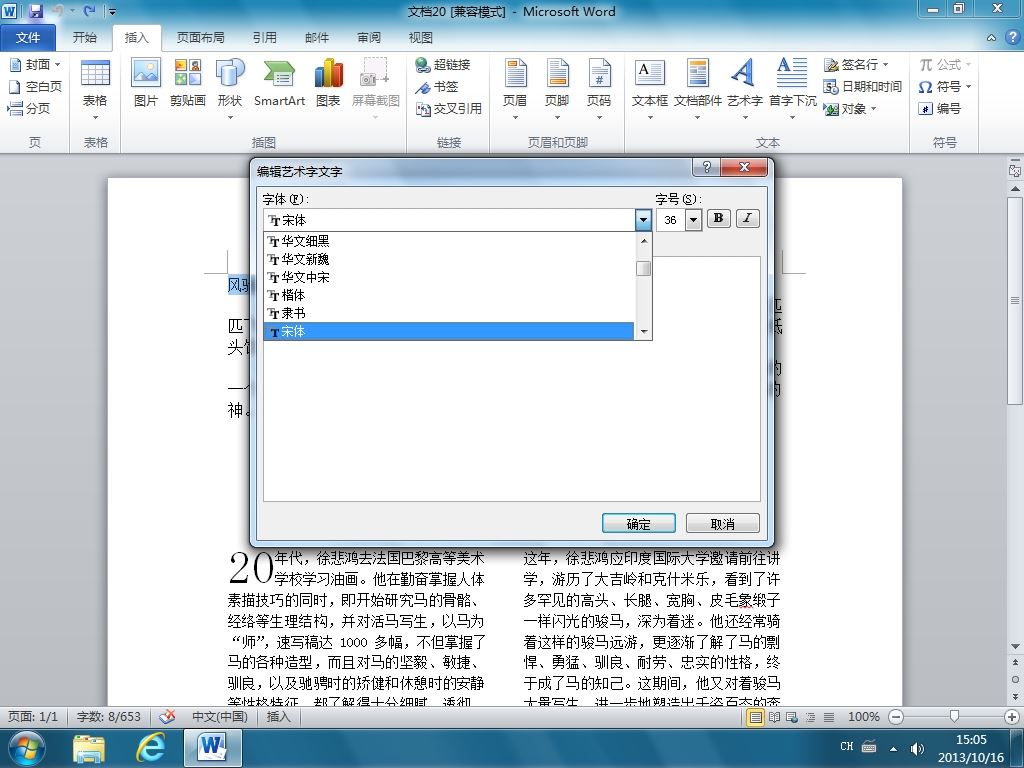Expand the Signature Line (签名行) dropdown arrow
The height and width of the screenshot is (768, 1024).
[886, 65]
